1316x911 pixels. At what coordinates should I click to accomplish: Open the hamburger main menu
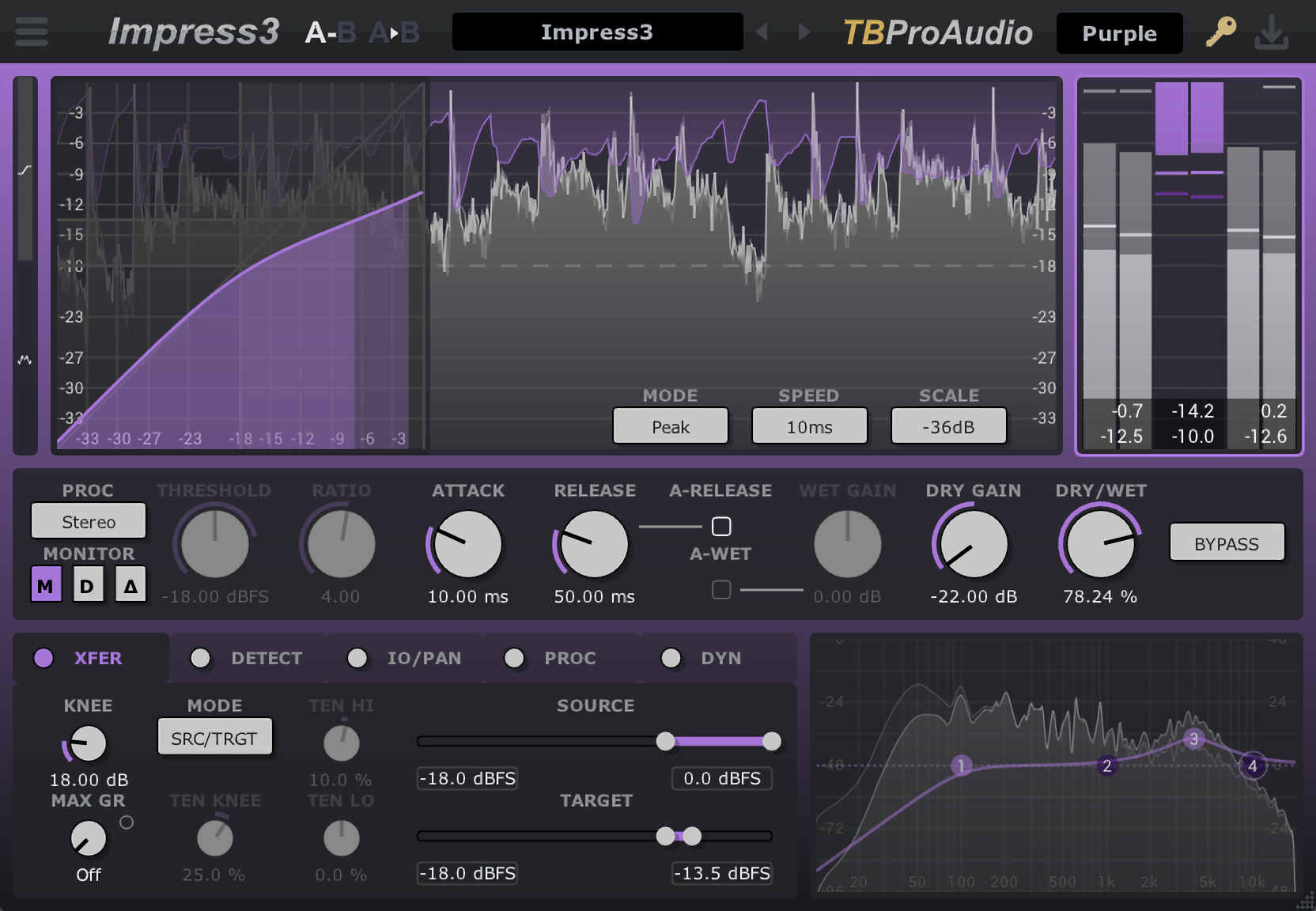[32, 32]
